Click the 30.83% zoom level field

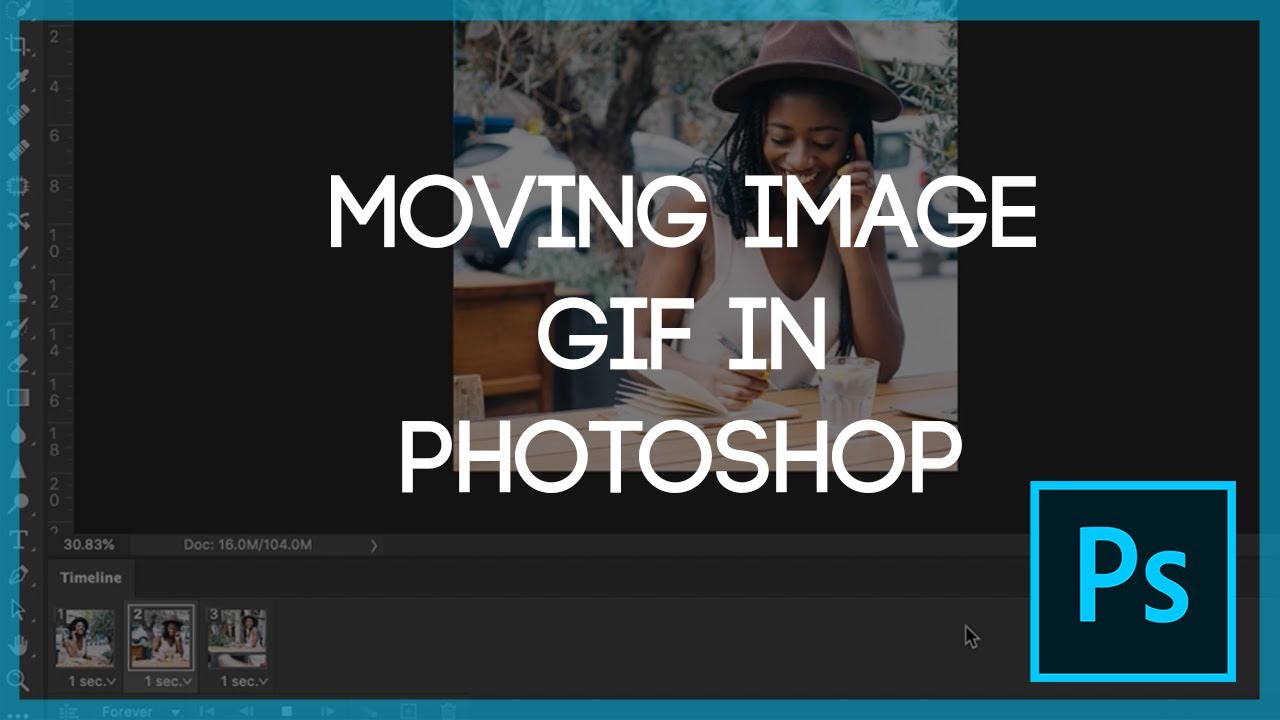tap(89, 545)
